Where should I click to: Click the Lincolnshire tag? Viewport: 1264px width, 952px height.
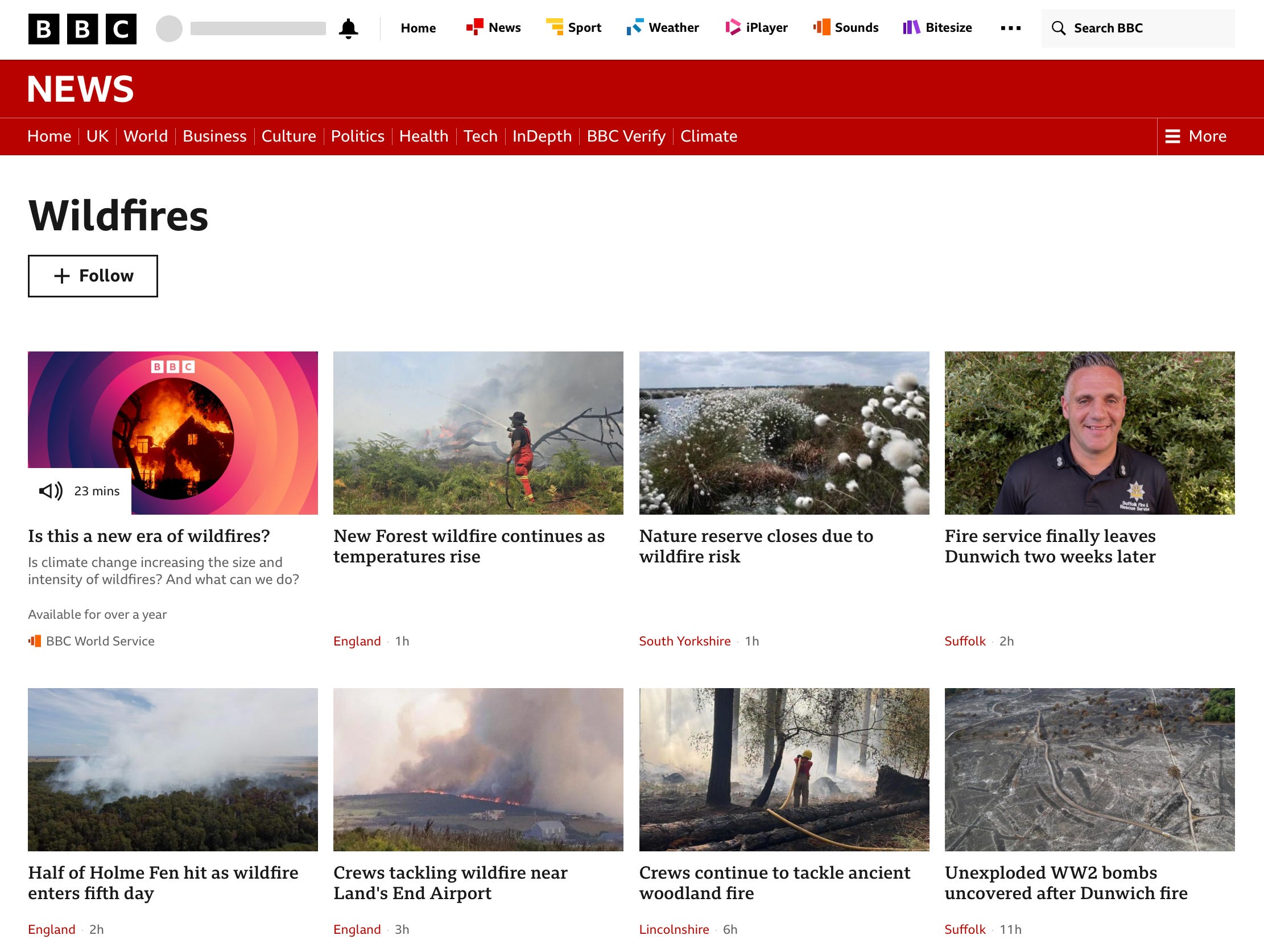point(674,930)
